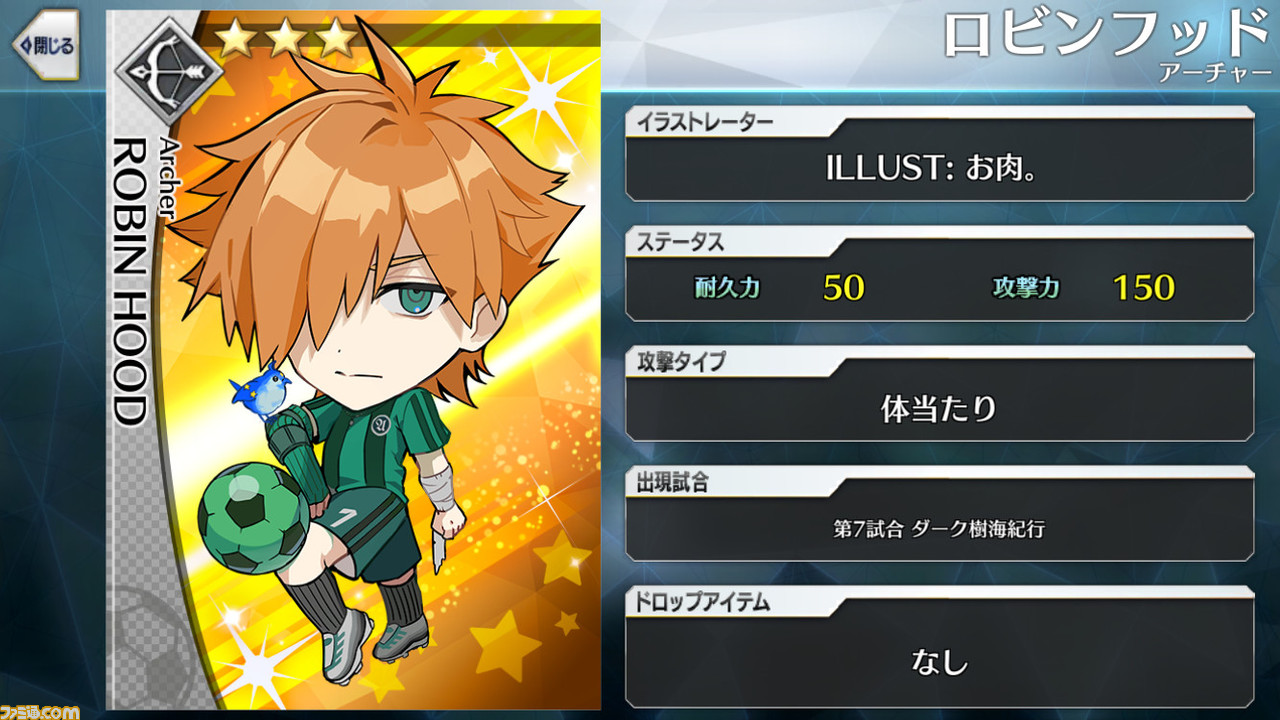Click the third rarity star
Screen dimensions: 1280x720
pyautogui.click(x=336, y=40)
